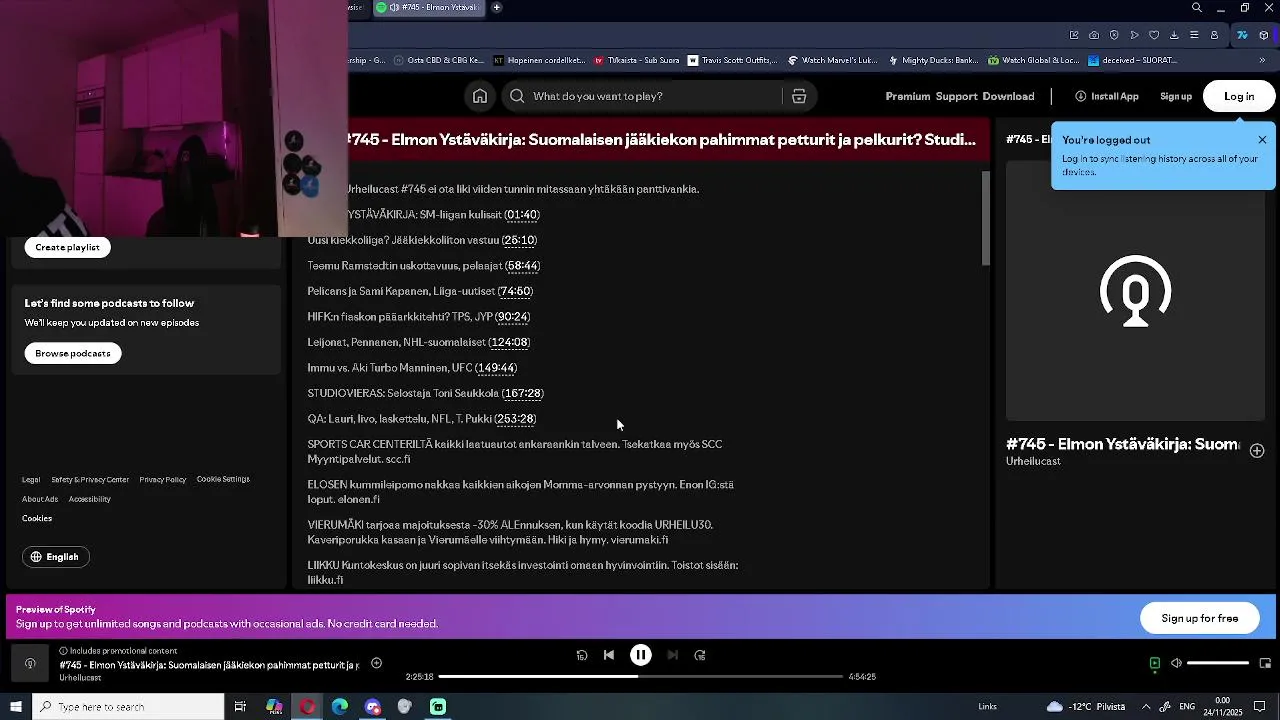
Task: Open Microsoft Edge from the taskbar
Action: pos(340,707)
